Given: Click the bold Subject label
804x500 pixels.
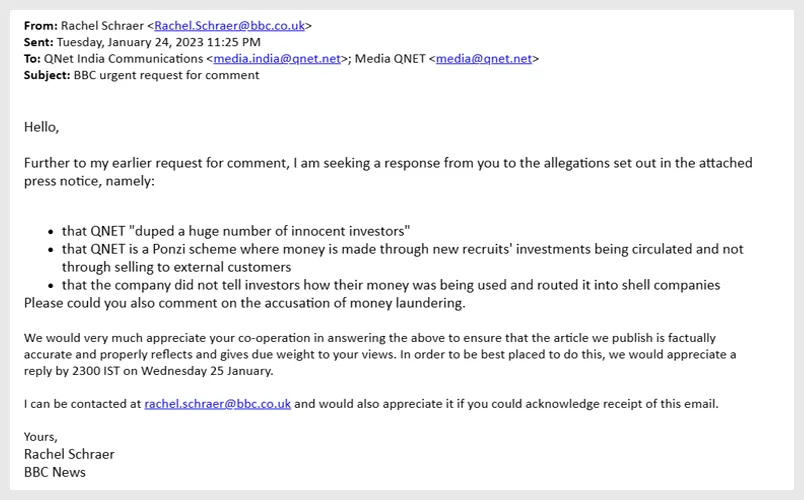Looking at the screenshot, I should coord(47,75).
